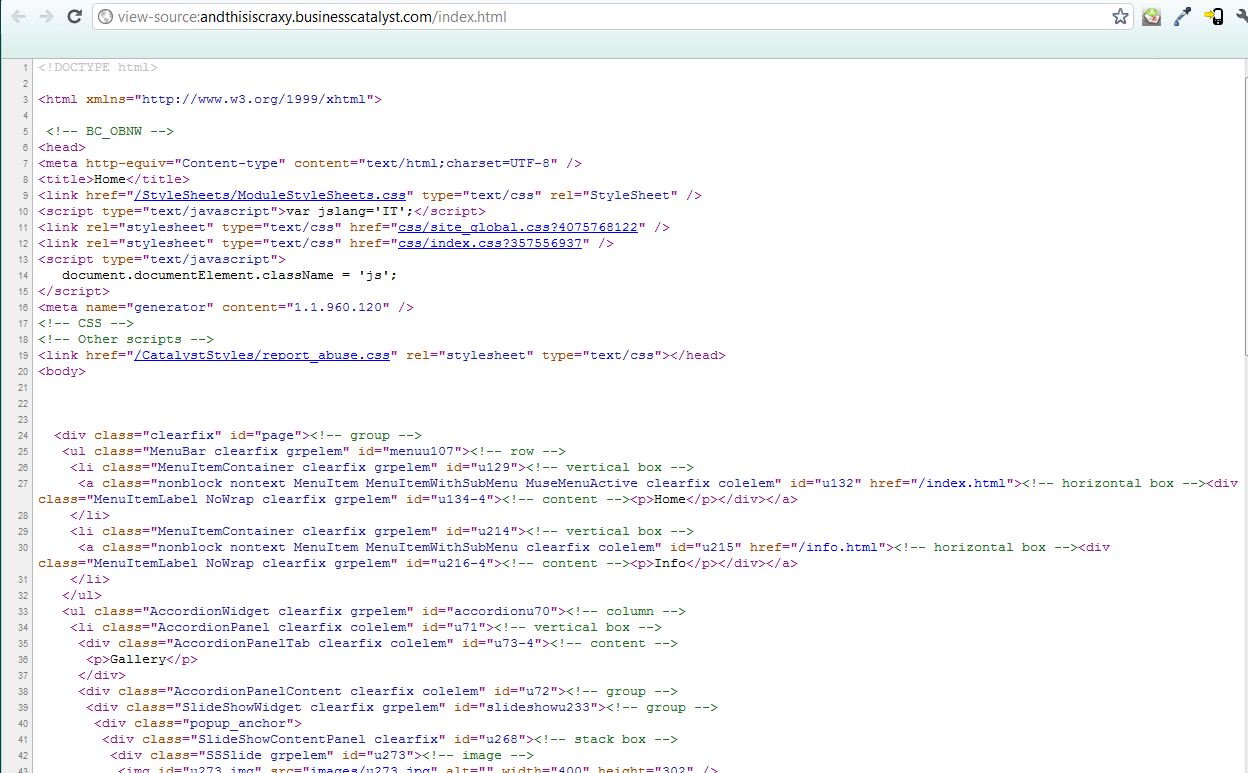Screen dimensions: 1248x773
Task: Open the ModuleStyleSheets.css link
Action: pyautogui.click(x=270, y=195)
